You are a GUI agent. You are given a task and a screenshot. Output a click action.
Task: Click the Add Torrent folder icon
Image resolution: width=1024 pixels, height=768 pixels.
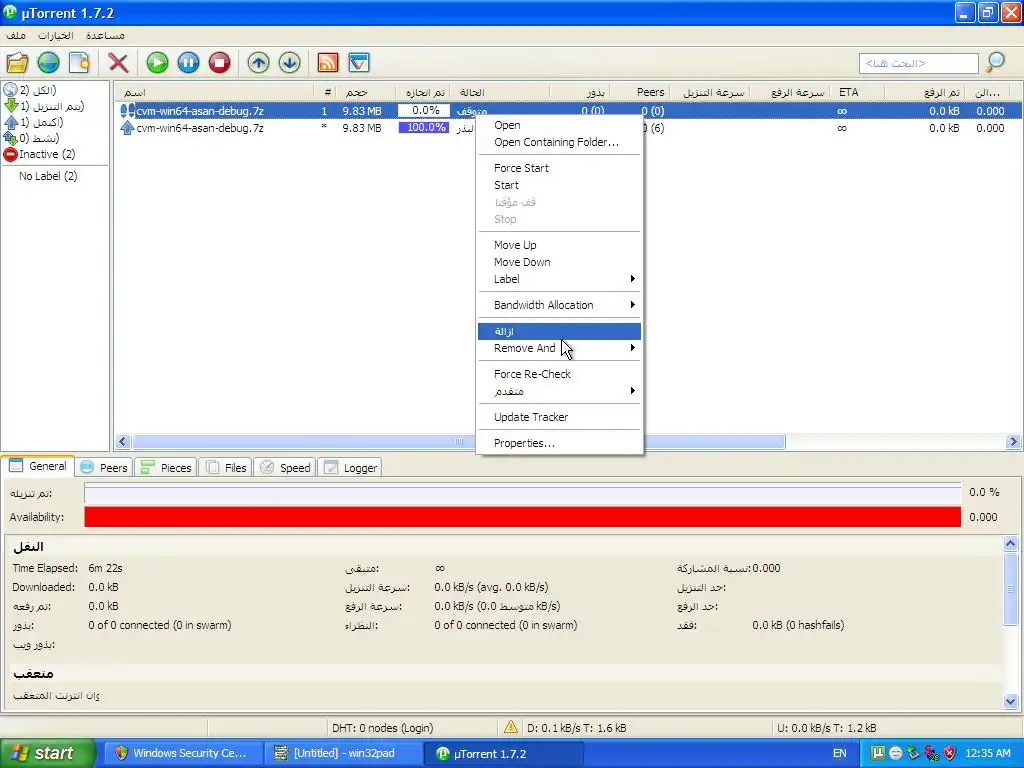(18, 63)
